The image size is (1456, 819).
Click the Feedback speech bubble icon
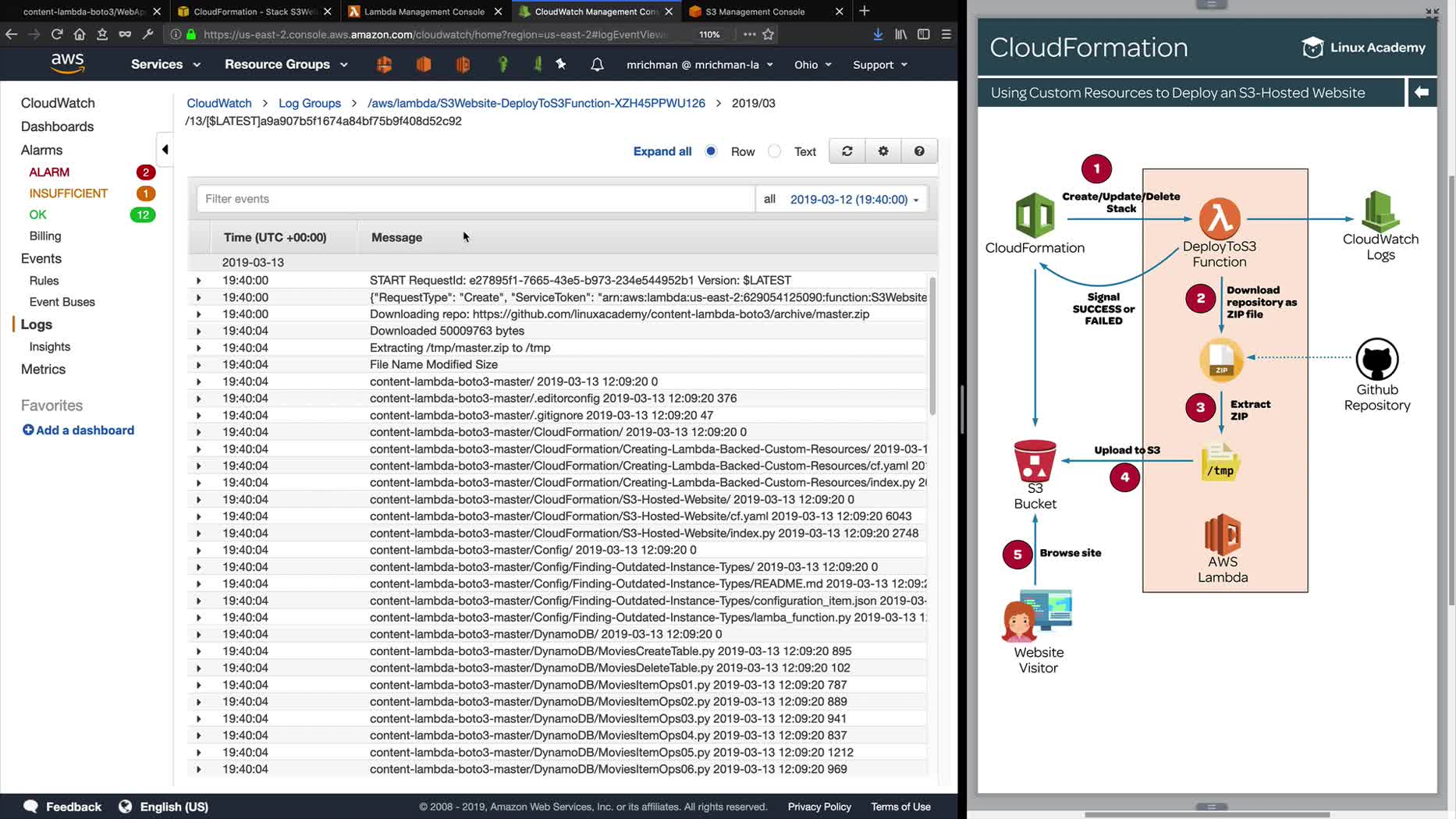coord(30,807)
